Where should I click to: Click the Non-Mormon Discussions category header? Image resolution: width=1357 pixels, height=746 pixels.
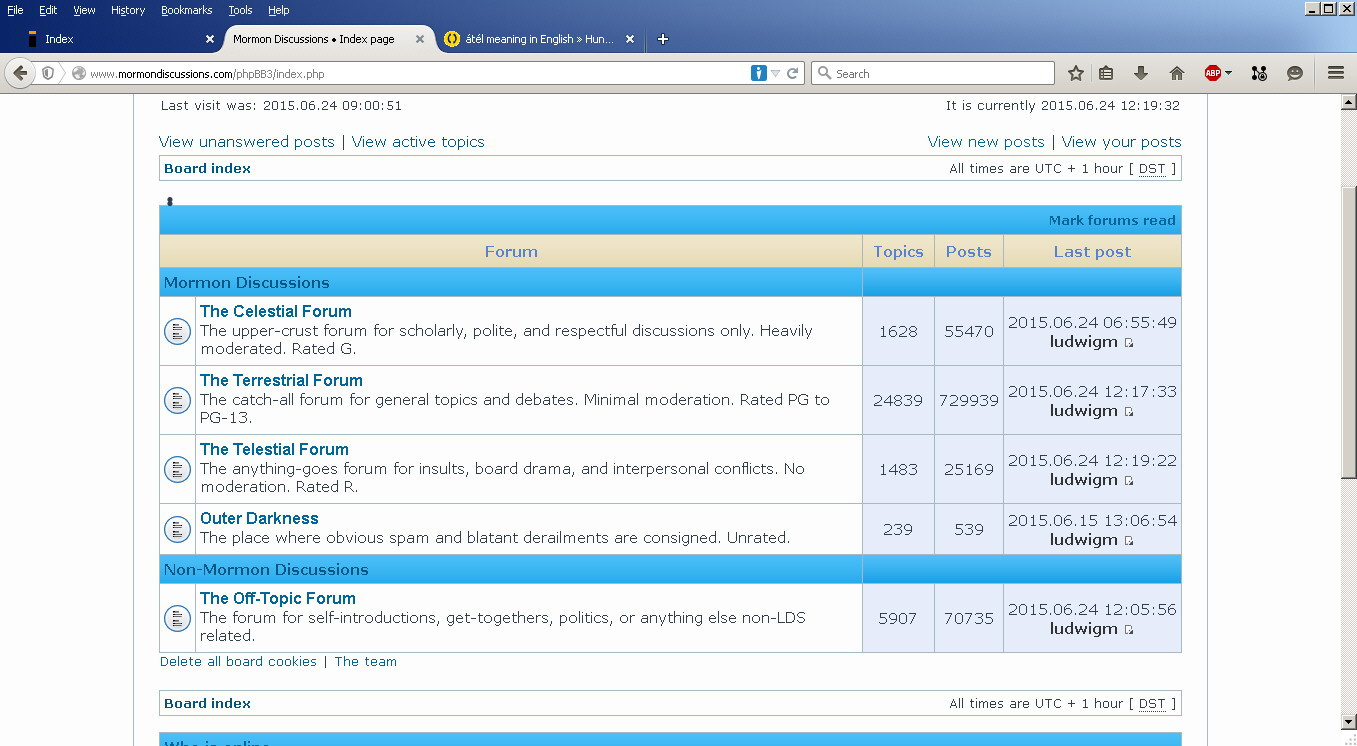[x=266, y=569]
